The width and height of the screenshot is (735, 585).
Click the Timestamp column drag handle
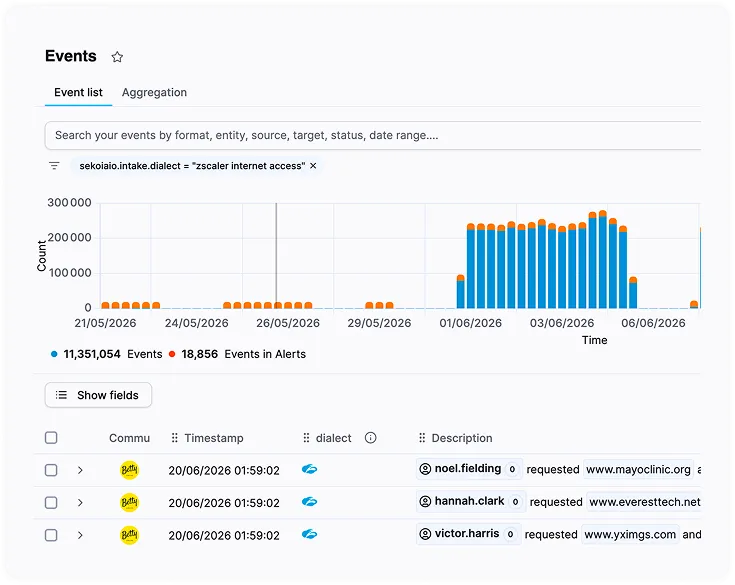174,438
